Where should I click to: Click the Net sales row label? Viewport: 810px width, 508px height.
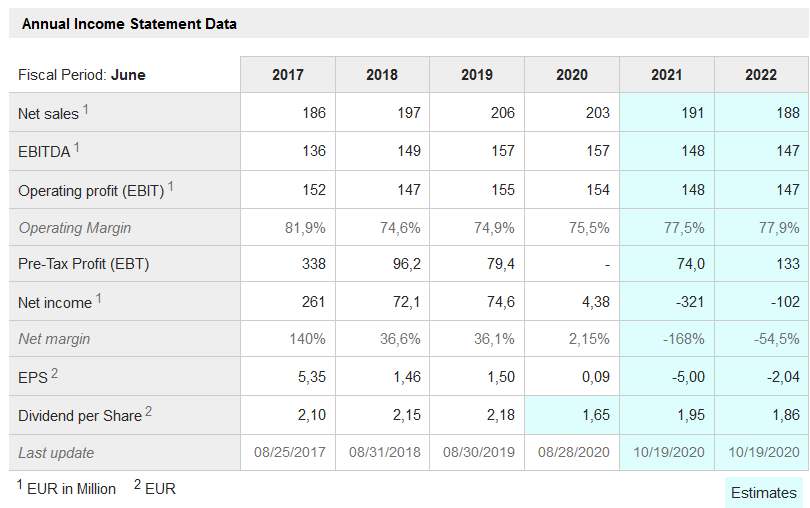click(x=49, y=114)
